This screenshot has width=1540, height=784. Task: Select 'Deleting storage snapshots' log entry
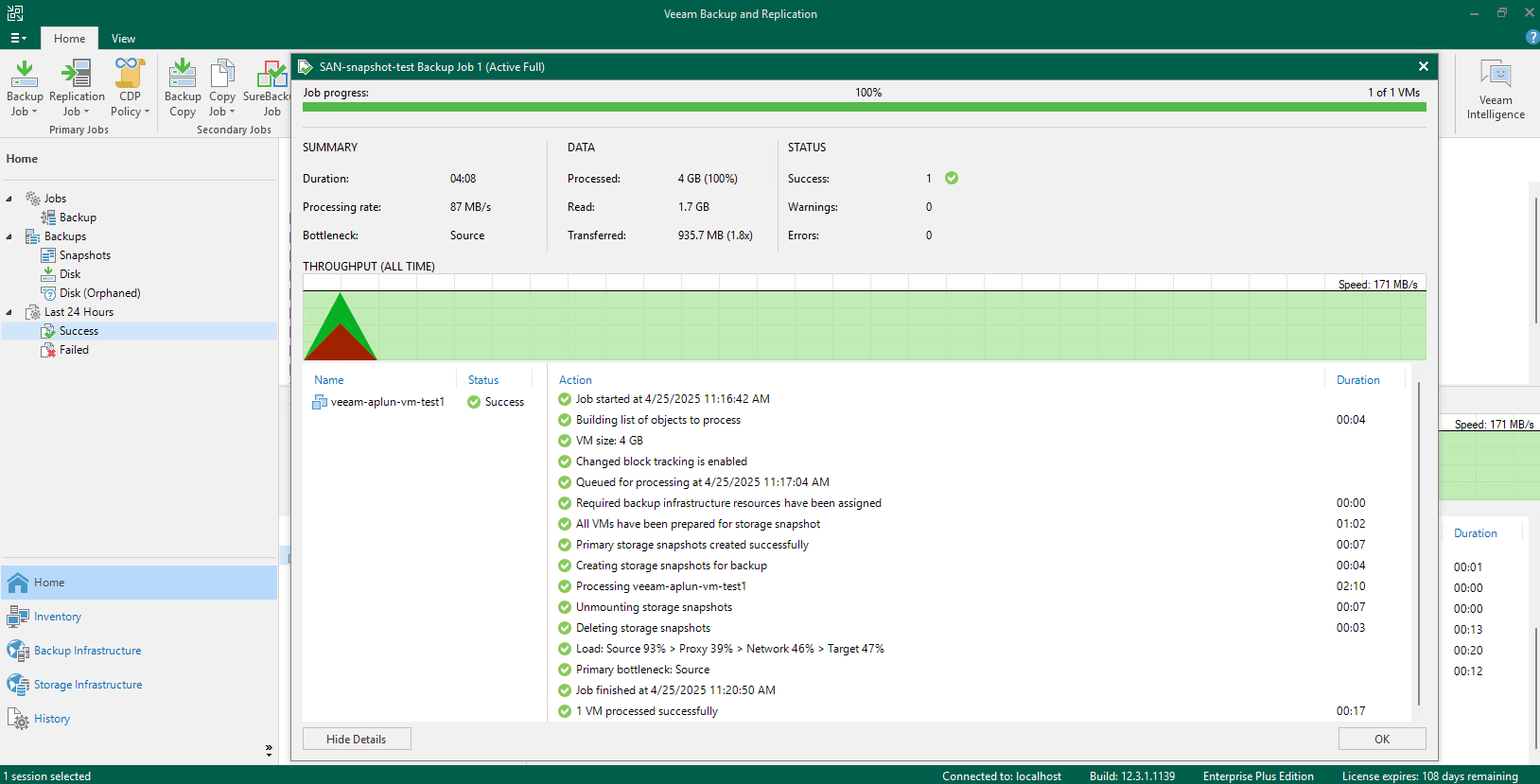[643, 628]
